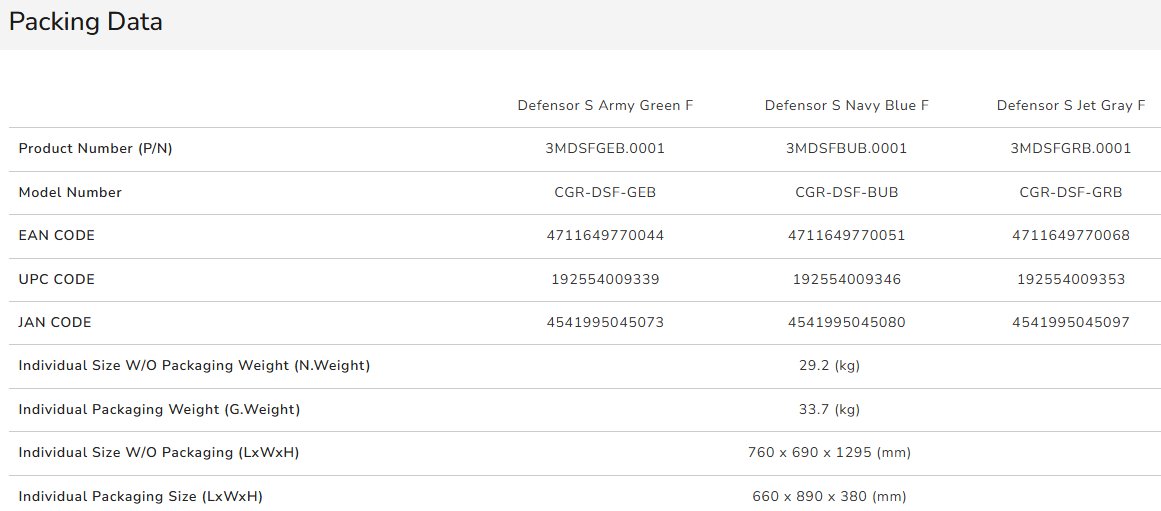Click the 660 x 890 x 380 (mm) packaging size
The image size is (1161, 511).
(829, 496)
